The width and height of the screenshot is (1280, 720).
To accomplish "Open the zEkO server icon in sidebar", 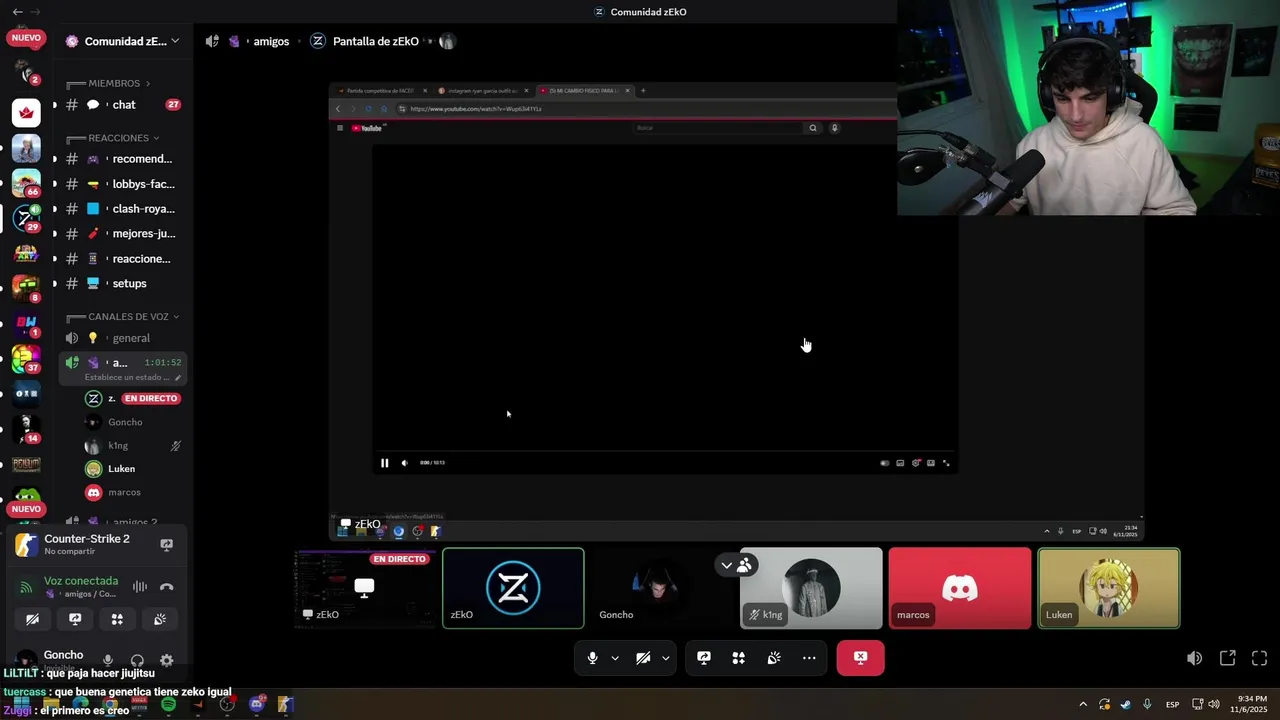I will pos(26,217).
